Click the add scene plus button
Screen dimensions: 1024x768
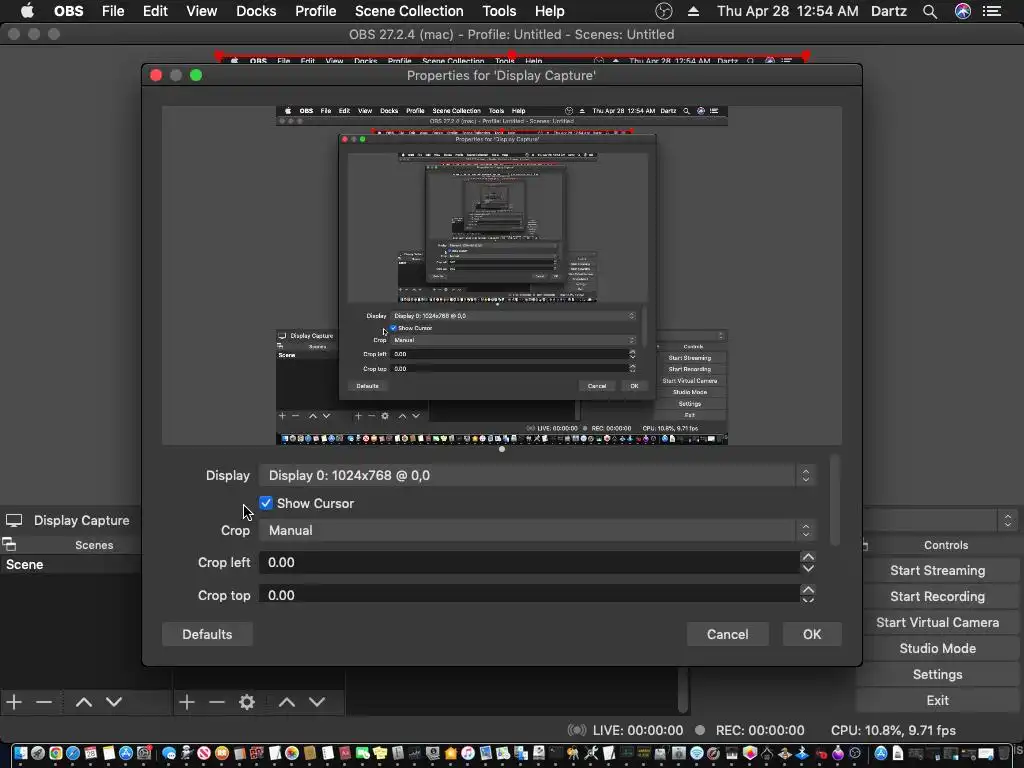14,702
